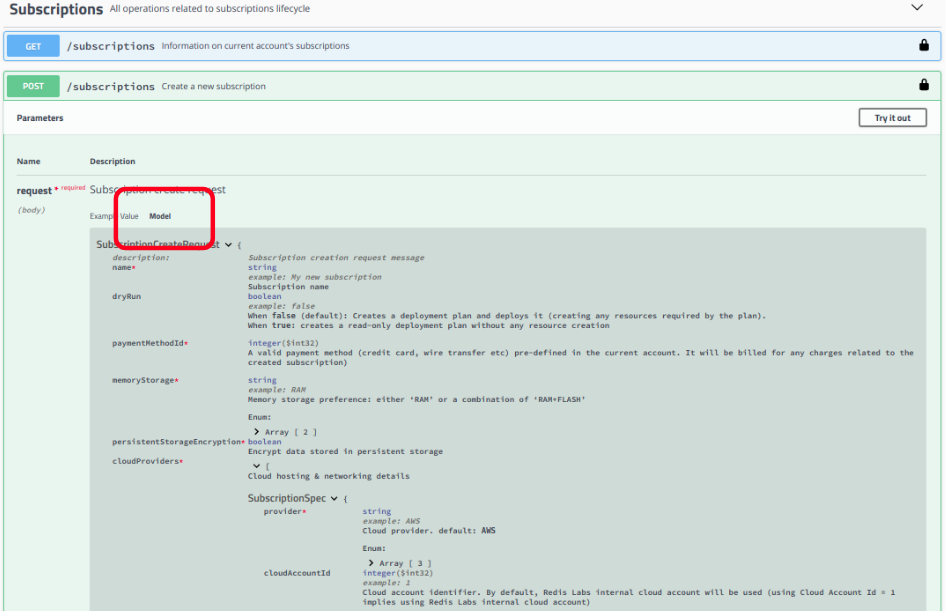This screenshot has width=946, height=611.
Task: Click the SubscriptionCreateRequest model title
Action: (x=158, y=245)
